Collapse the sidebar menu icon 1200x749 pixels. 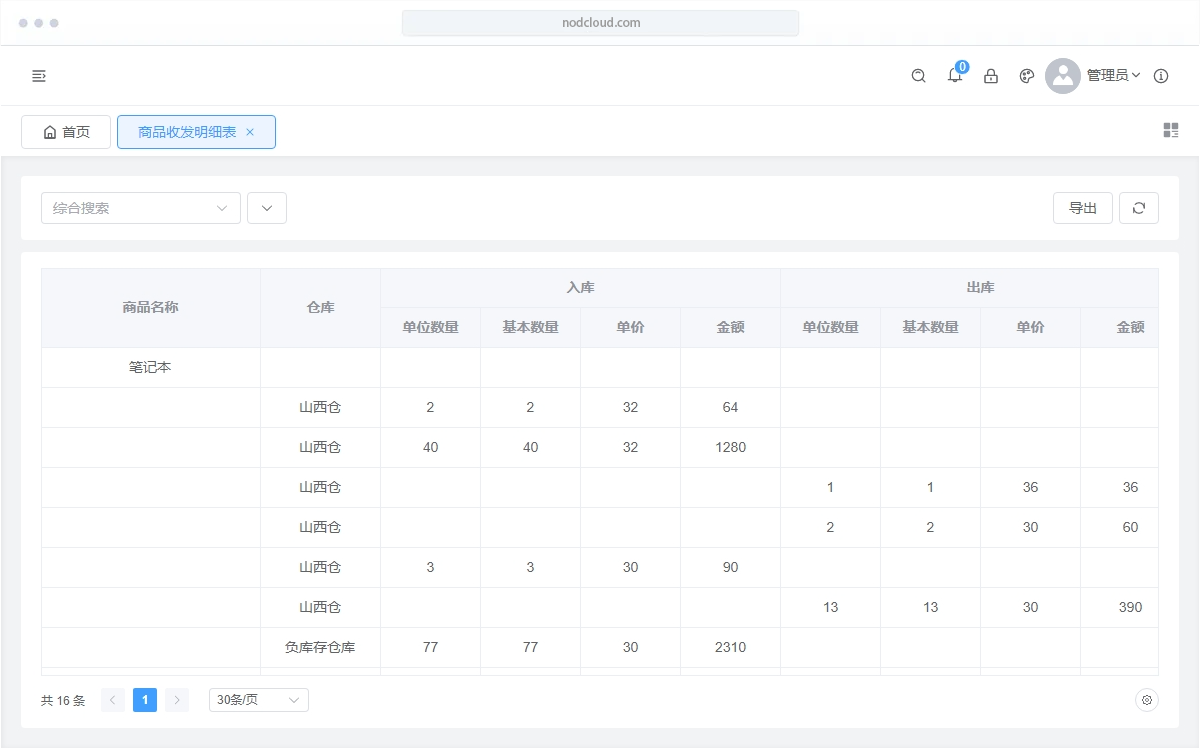tap(39, 76)
